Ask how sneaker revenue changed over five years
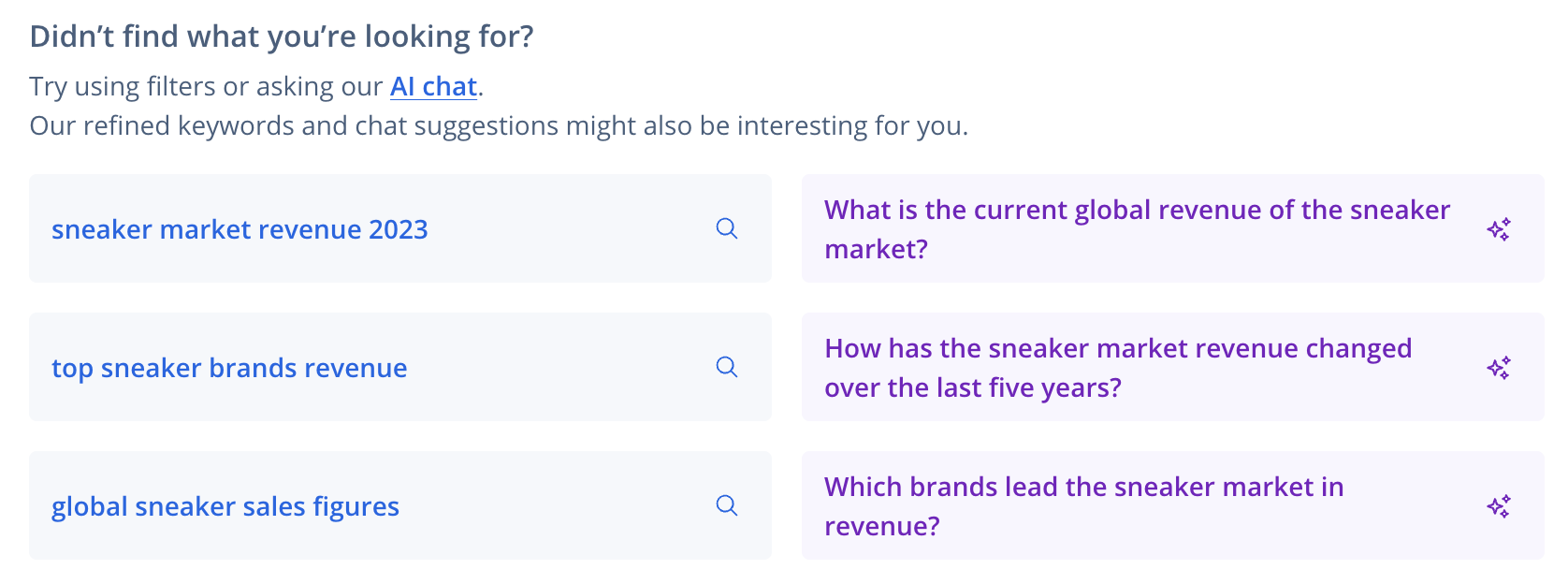Viewport: 1568px width, 584px height. [x=1118, y=348]
